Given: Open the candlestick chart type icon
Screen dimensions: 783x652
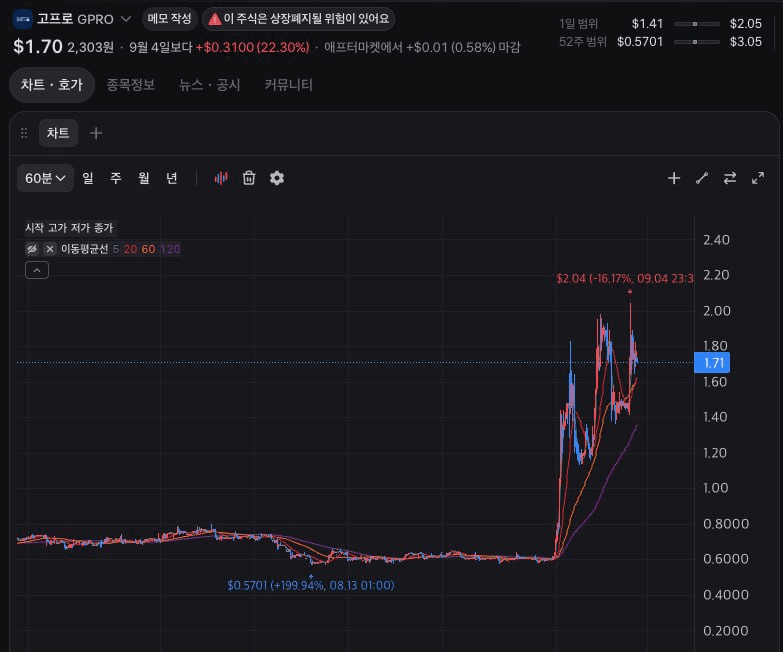Looking at the screenshot, I should (221, 178).
